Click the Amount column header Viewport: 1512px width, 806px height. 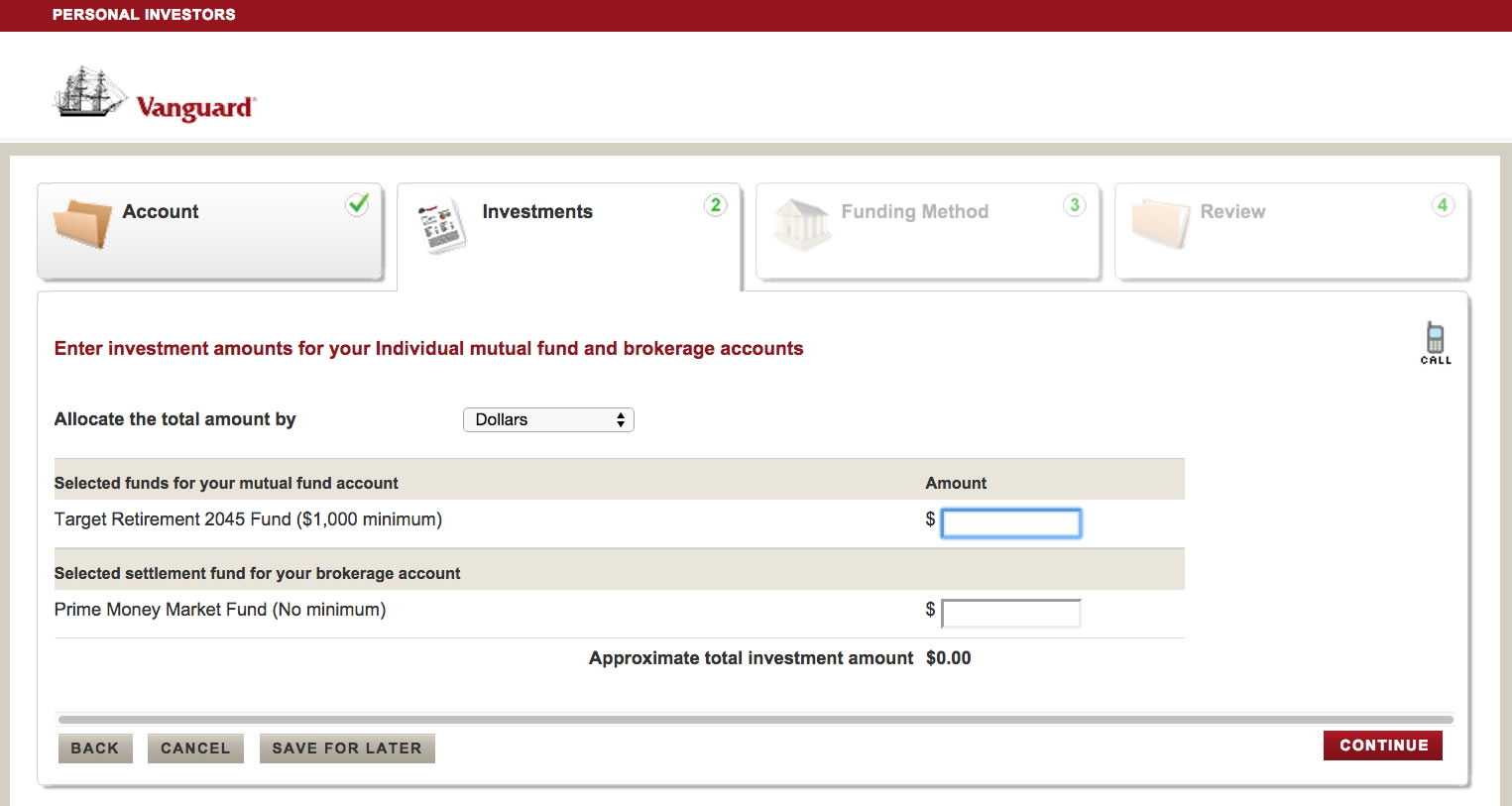coord(956,483)
